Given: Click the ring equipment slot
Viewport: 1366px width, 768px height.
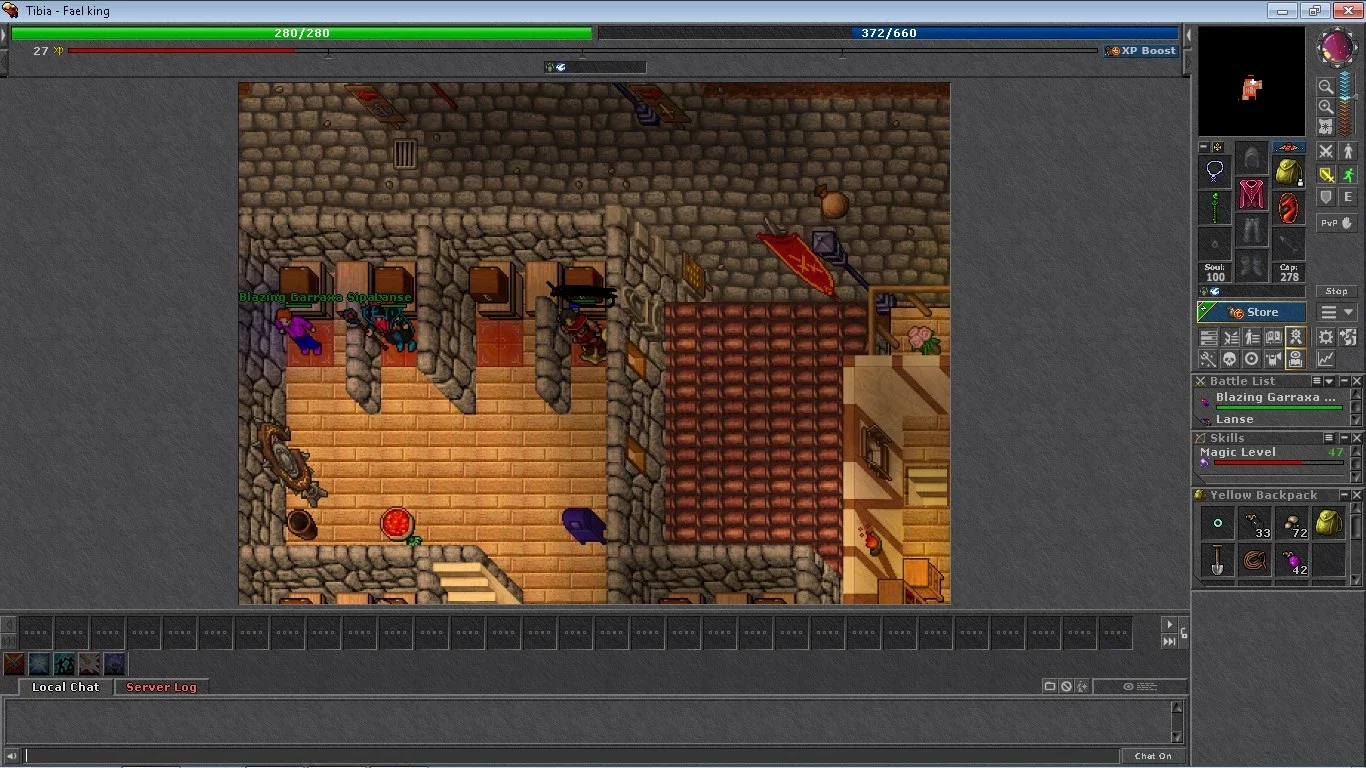Looking at the screenshot, I should tap(1215, 244).
